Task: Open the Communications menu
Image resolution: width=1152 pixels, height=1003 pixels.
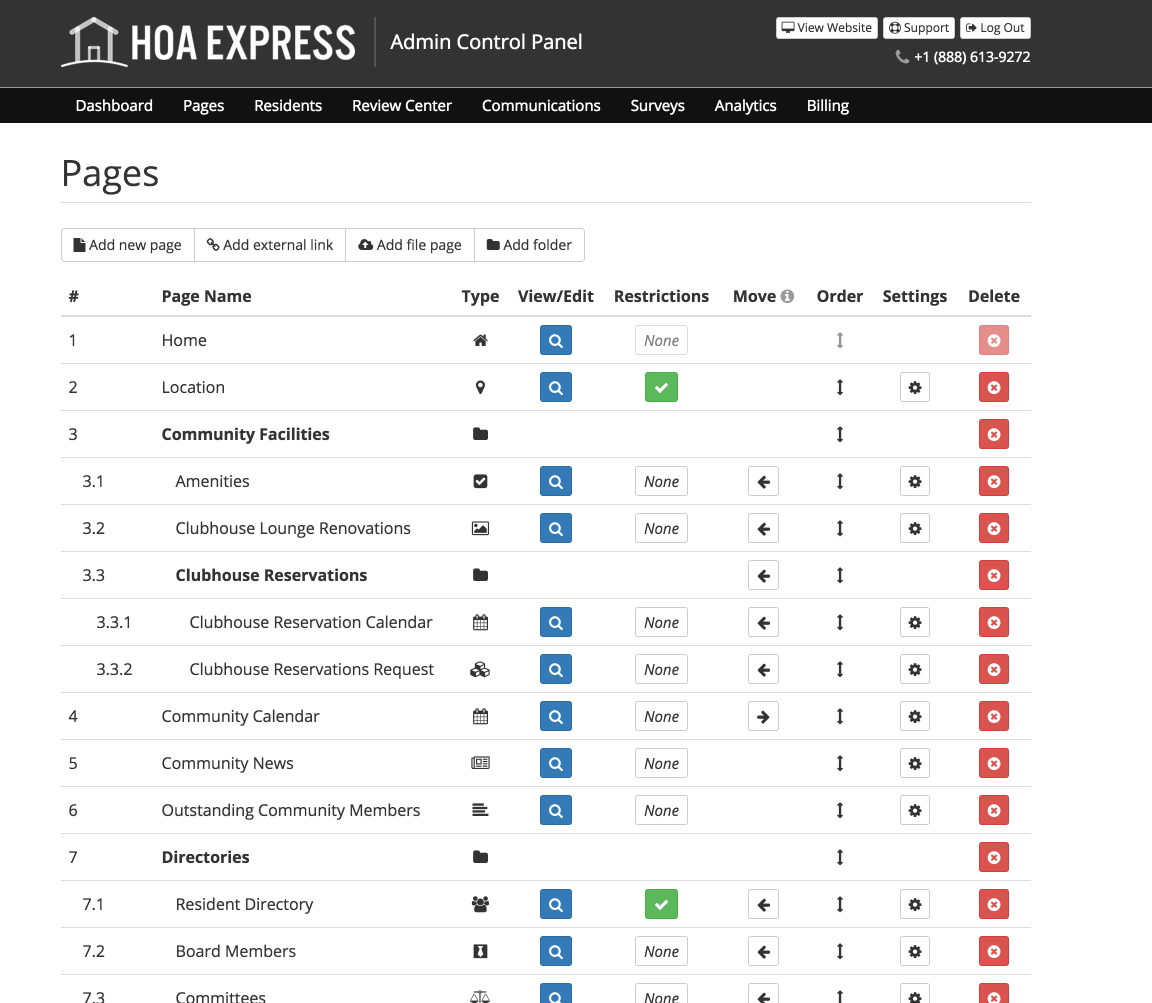Action: 541,106
